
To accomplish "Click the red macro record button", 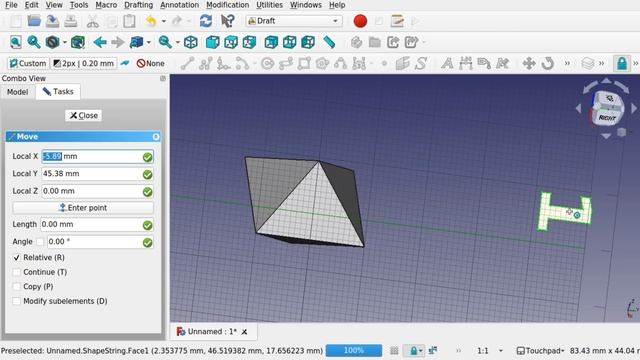I will (360, 21).
